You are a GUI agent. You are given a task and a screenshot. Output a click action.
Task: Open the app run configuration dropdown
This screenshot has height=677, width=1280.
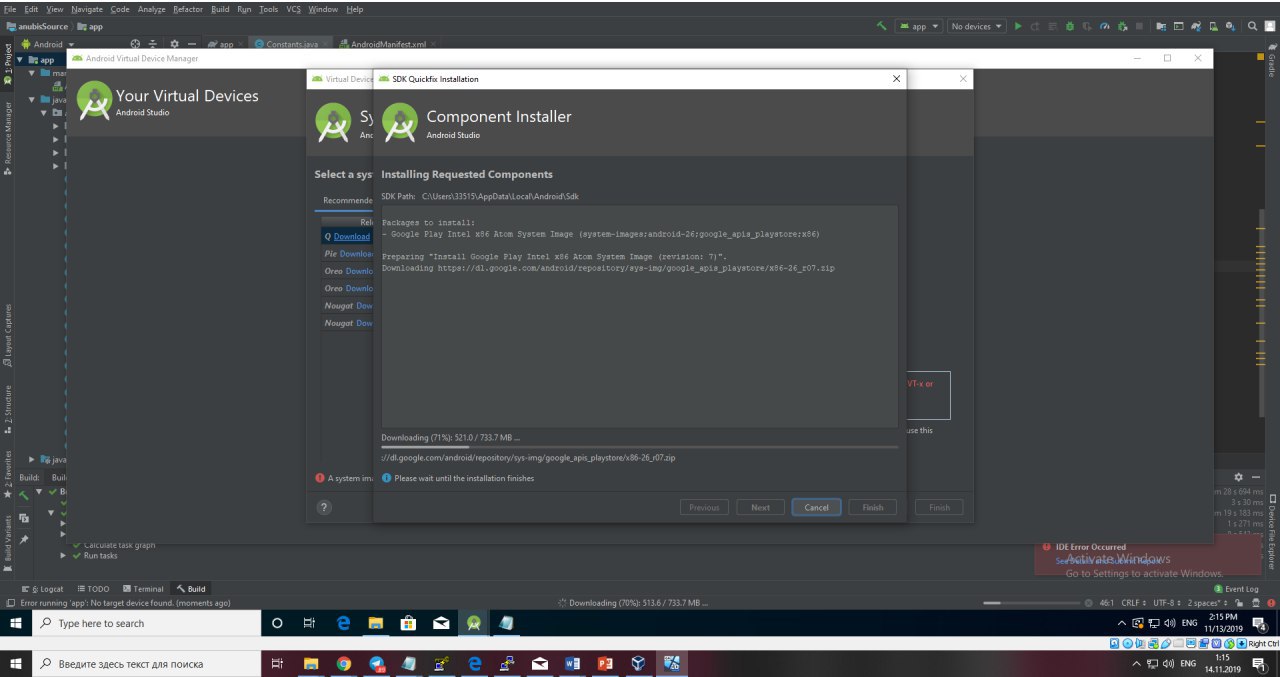tap(919, 27)
